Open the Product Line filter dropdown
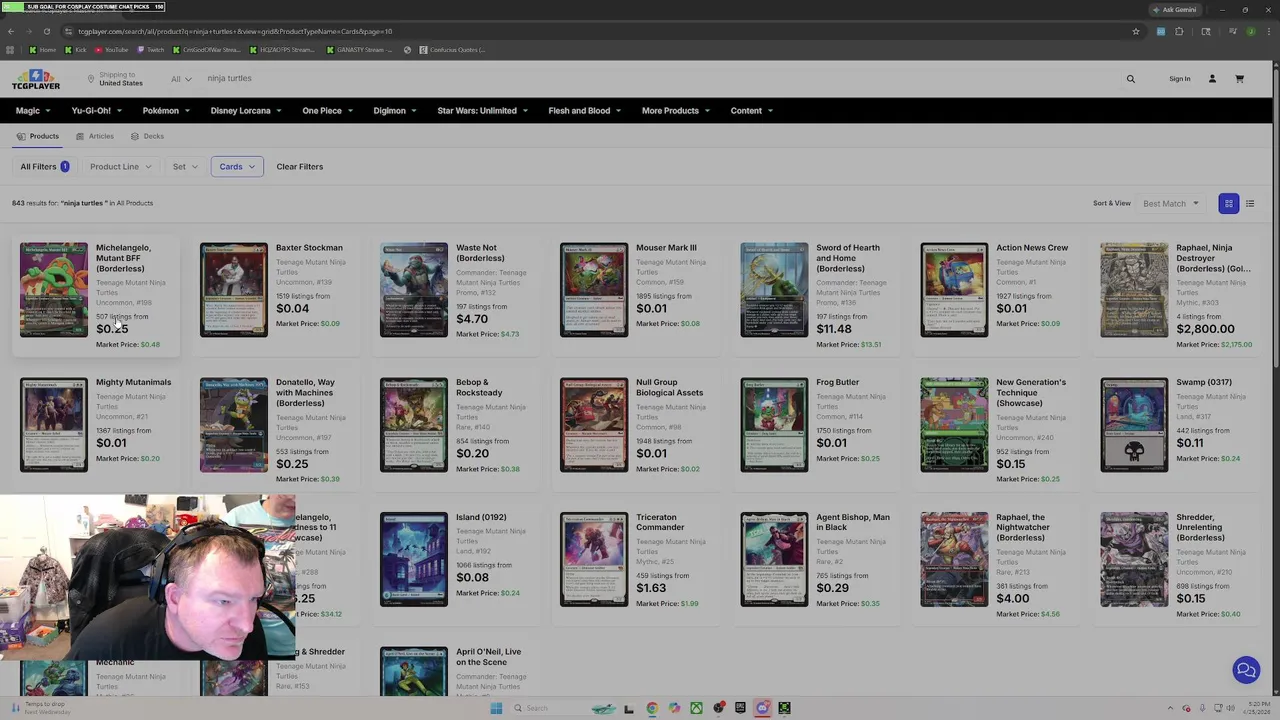The height and width of the screenshot is (720, 1280). coord(120,167)
